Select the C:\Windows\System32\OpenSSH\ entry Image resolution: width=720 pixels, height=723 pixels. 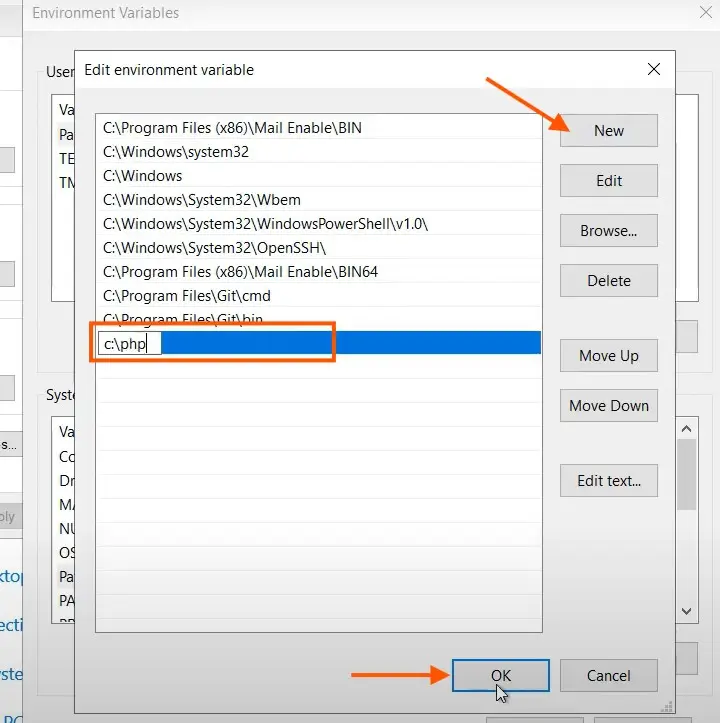coord(319,248)
